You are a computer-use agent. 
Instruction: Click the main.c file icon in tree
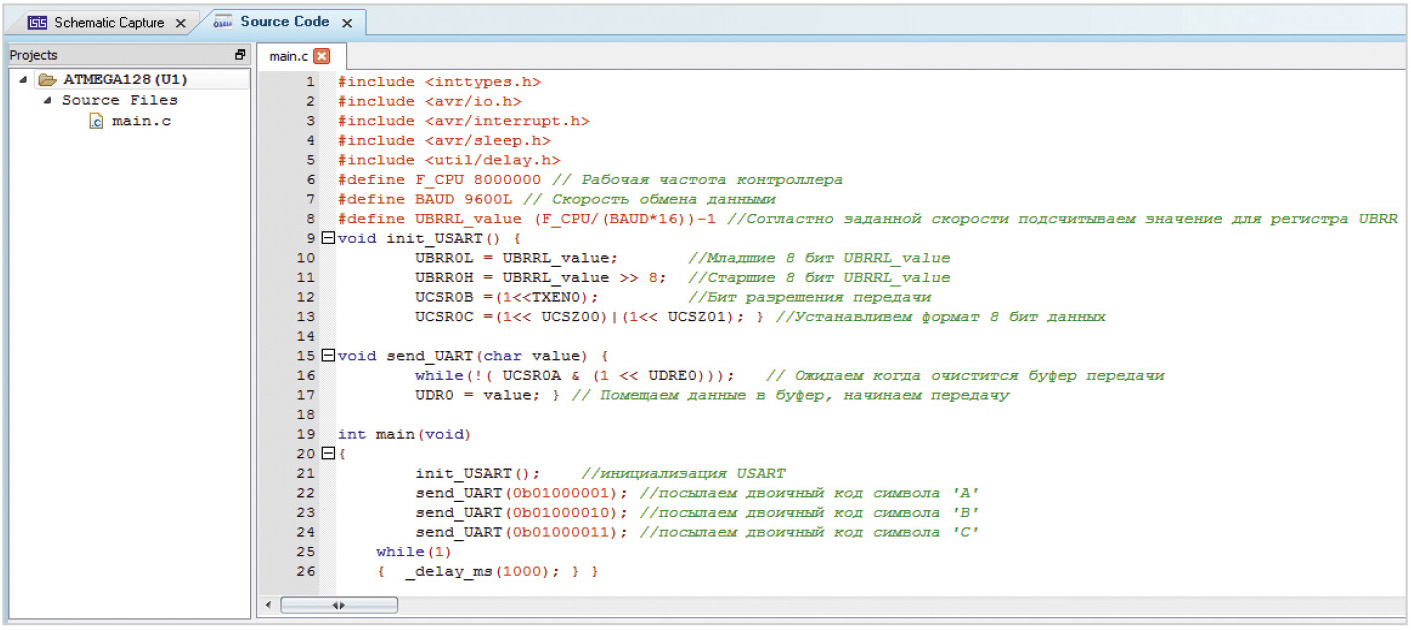pyautogui.click(x=97, y=121)
